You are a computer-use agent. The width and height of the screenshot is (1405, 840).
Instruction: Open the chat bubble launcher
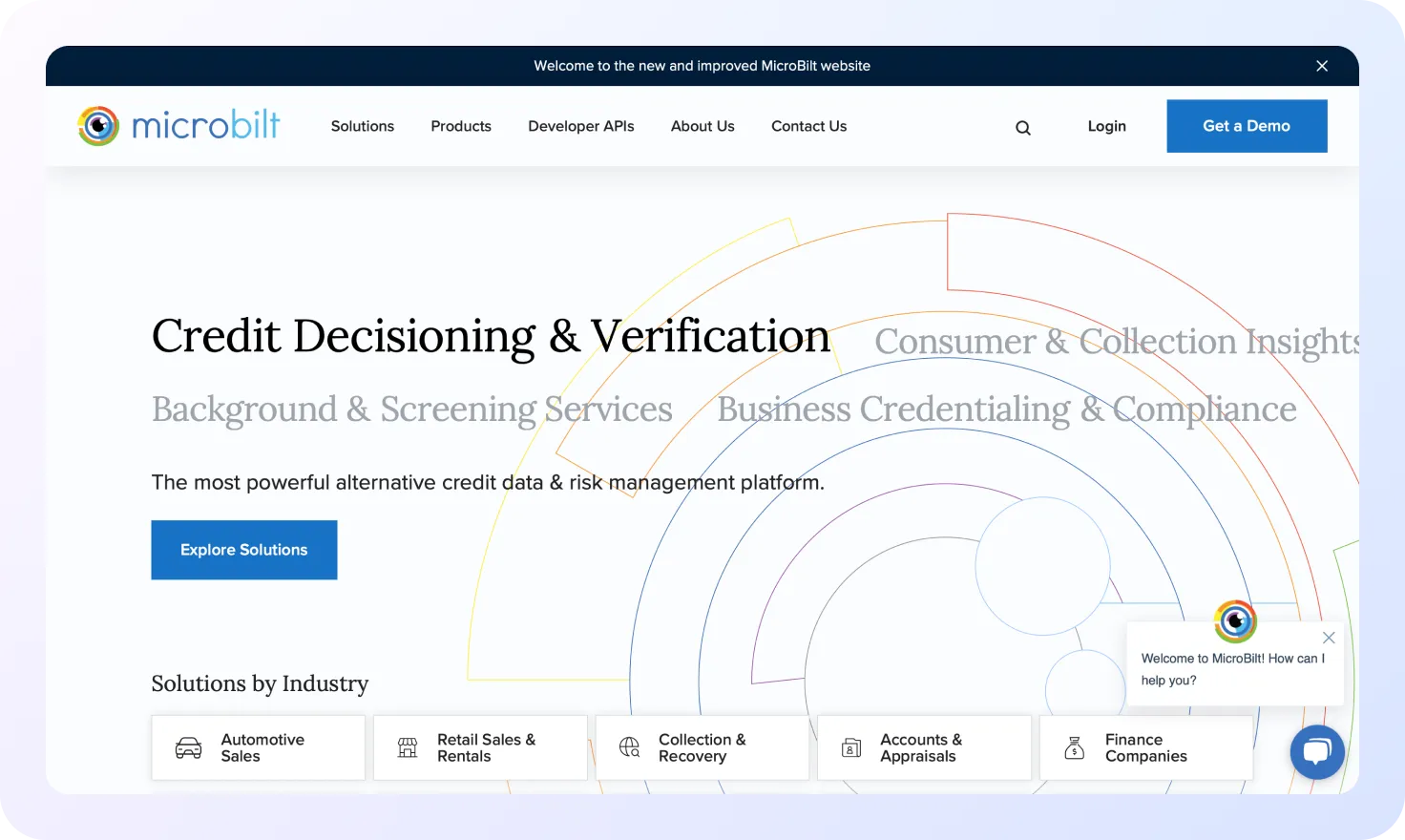1317,752
